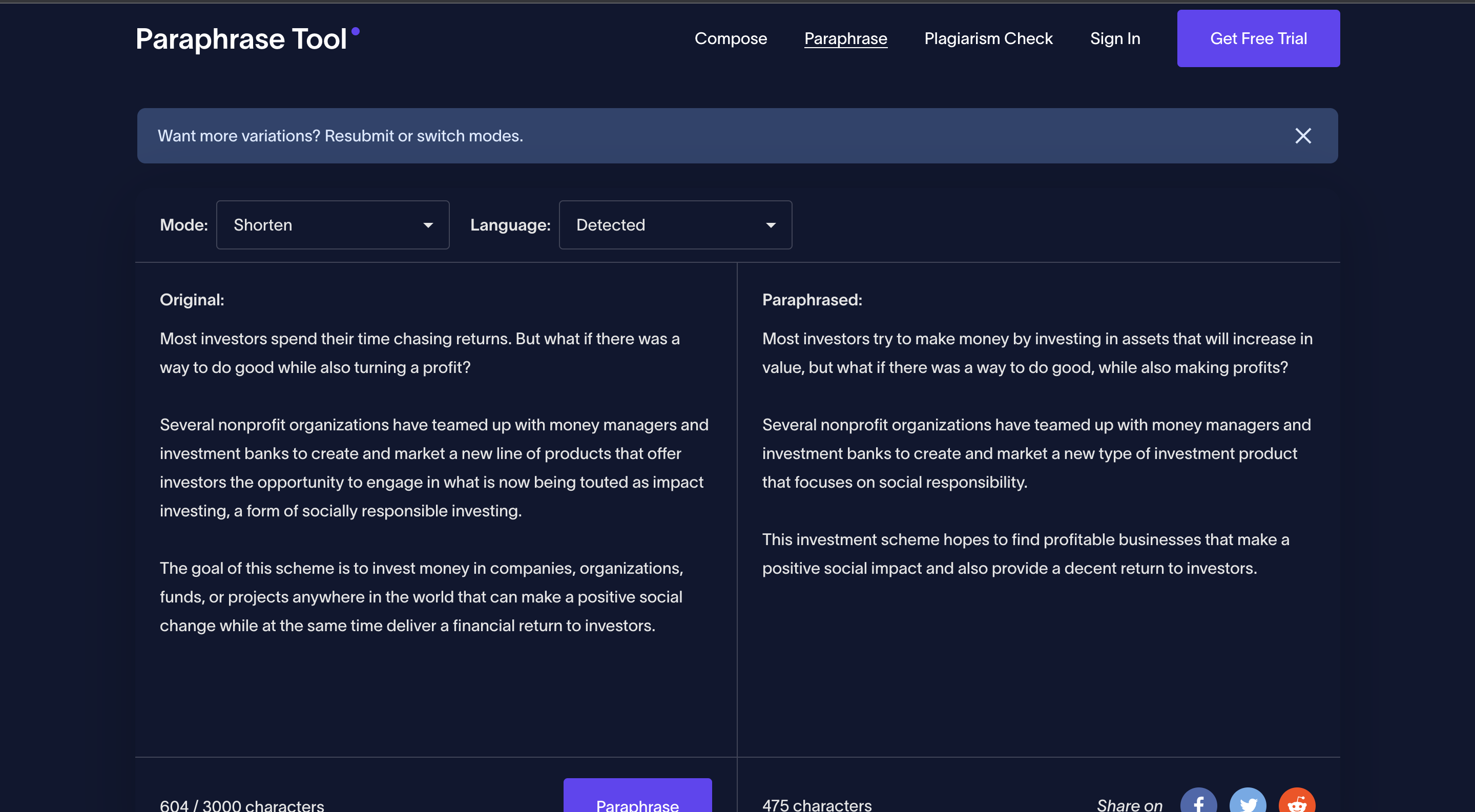Click paragraph 'This investment scheme hopes' in Paraphrased
This screenshot has height=812, width=1475.
pyautogui.click(x=1026, y=554)
